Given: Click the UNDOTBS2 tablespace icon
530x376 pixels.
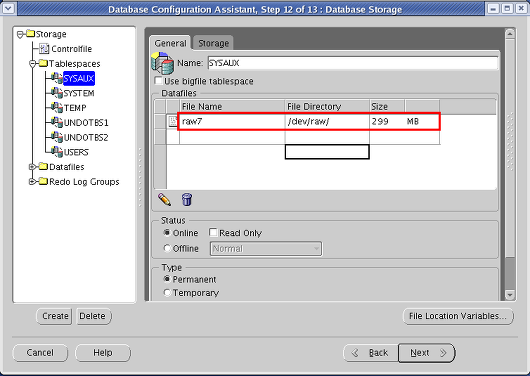Looking at the screenshot, I should 56,137.
